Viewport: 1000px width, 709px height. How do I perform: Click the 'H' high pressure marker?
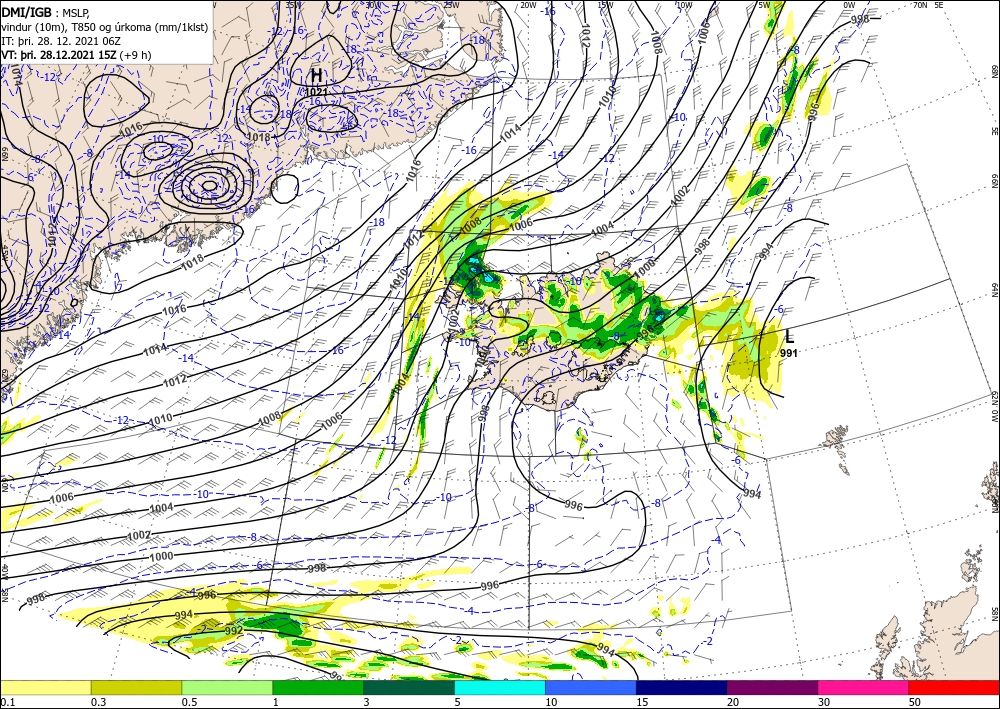pyautogui.click(x=316, y=76)
